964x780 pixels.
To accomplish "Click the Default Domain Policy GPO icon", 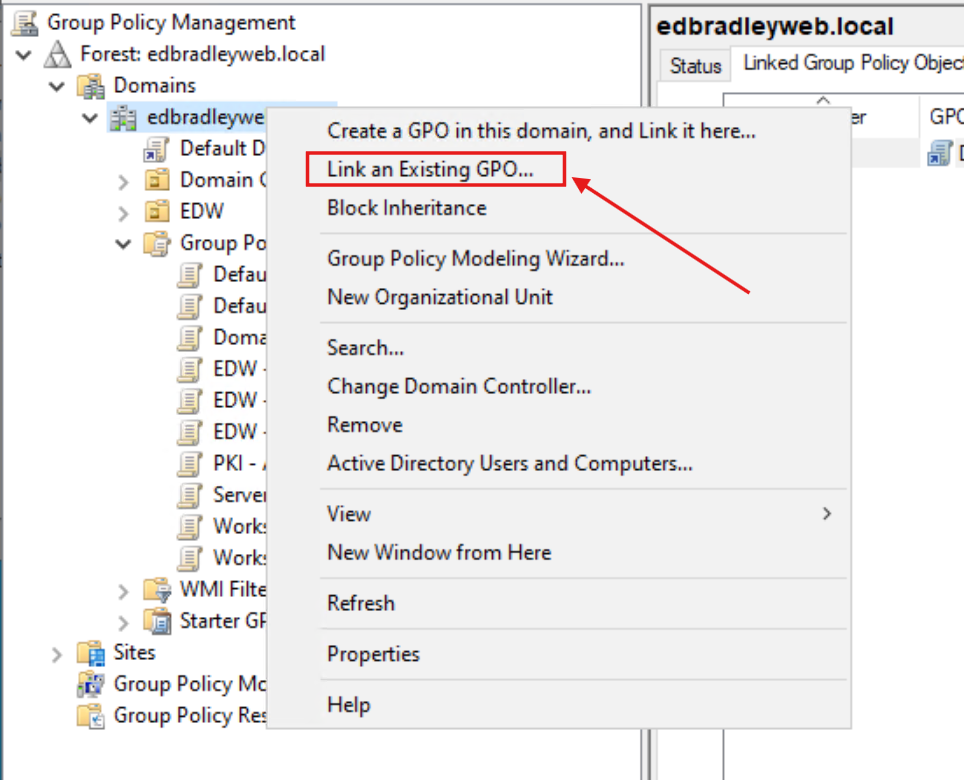I will pyautogui.click(x=155, y=148).
